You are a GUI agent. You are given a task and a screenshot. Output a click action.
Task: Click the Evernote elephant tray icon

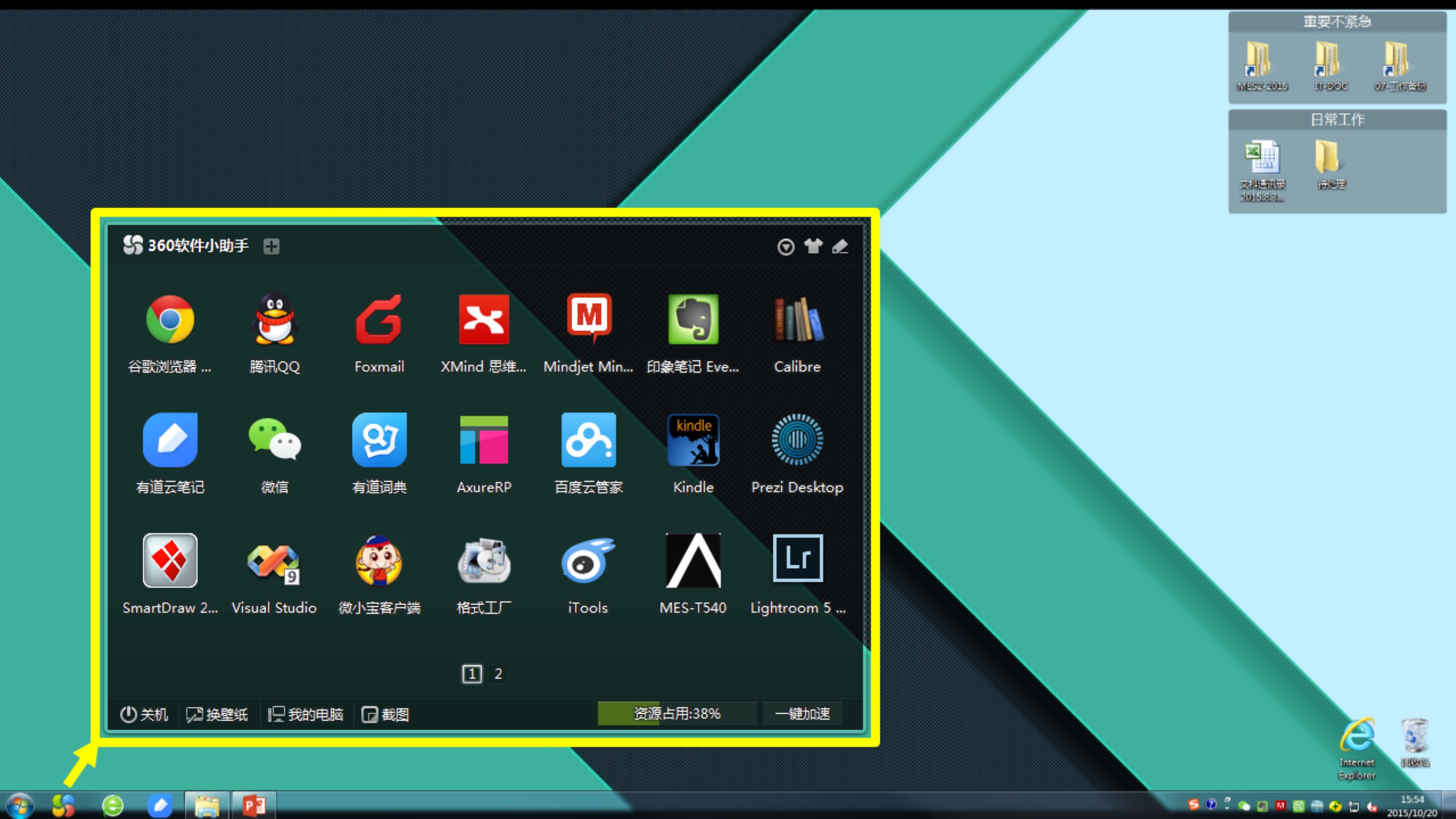pos(1262,806)
